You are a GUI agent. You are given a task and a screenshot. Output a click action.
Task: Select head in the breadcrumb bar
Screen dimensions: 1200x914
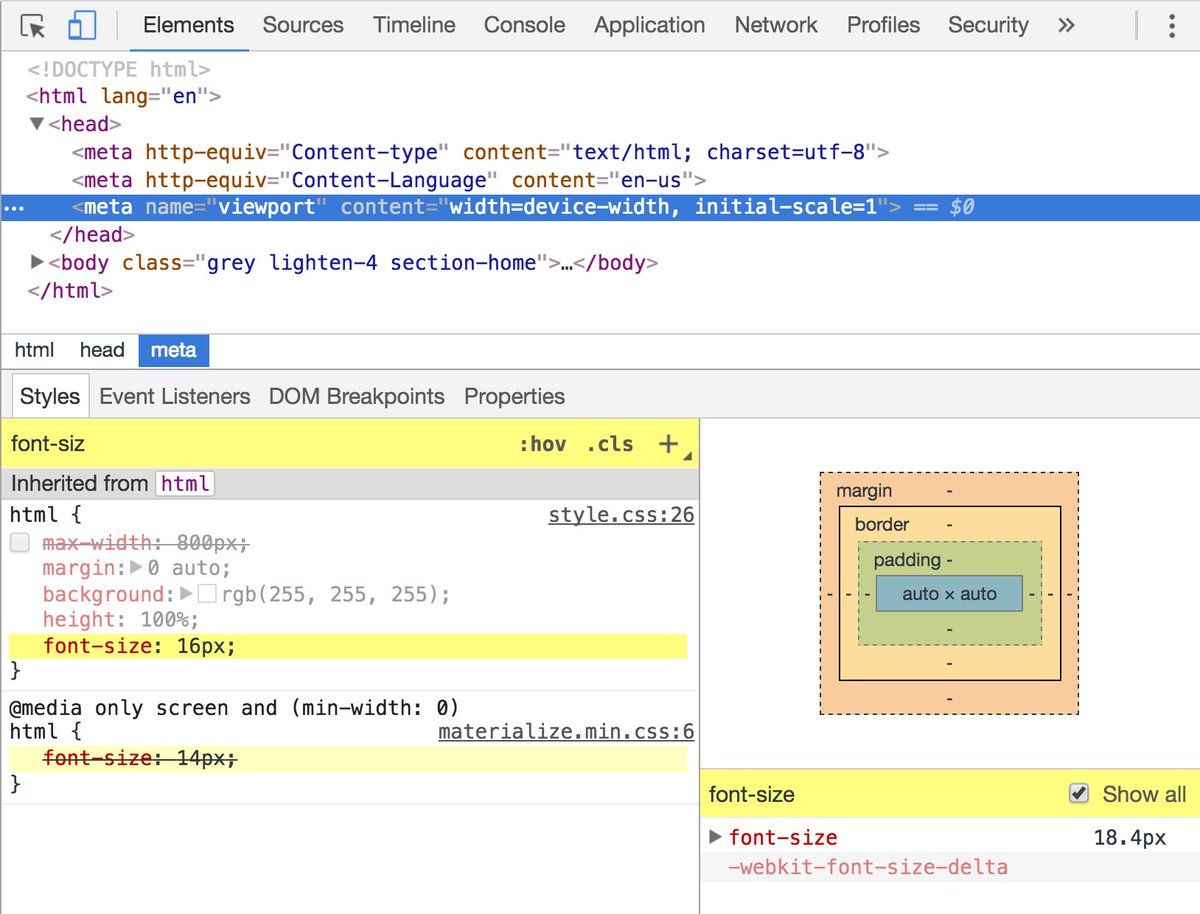(x=102, y=350)
